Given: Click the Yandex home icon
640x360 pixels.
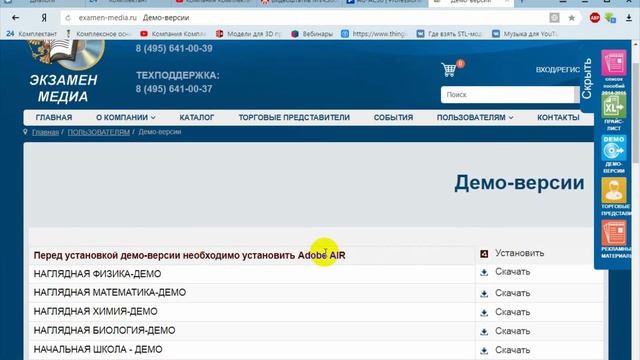Looking at the screenshot, I should [x=44, y=18].
